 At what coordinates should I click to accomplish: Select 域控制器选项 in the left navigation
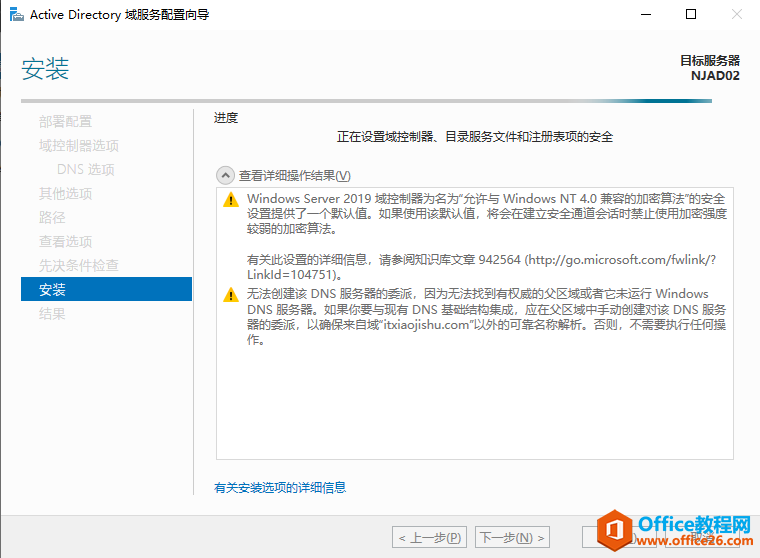coord(79,145)
